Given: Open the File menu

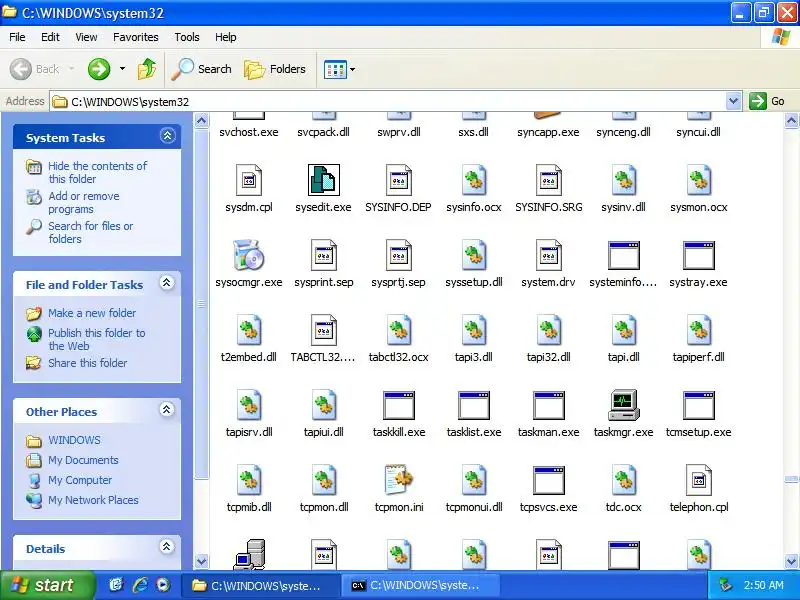Looking at the screenshot, I should pos(17,37).
